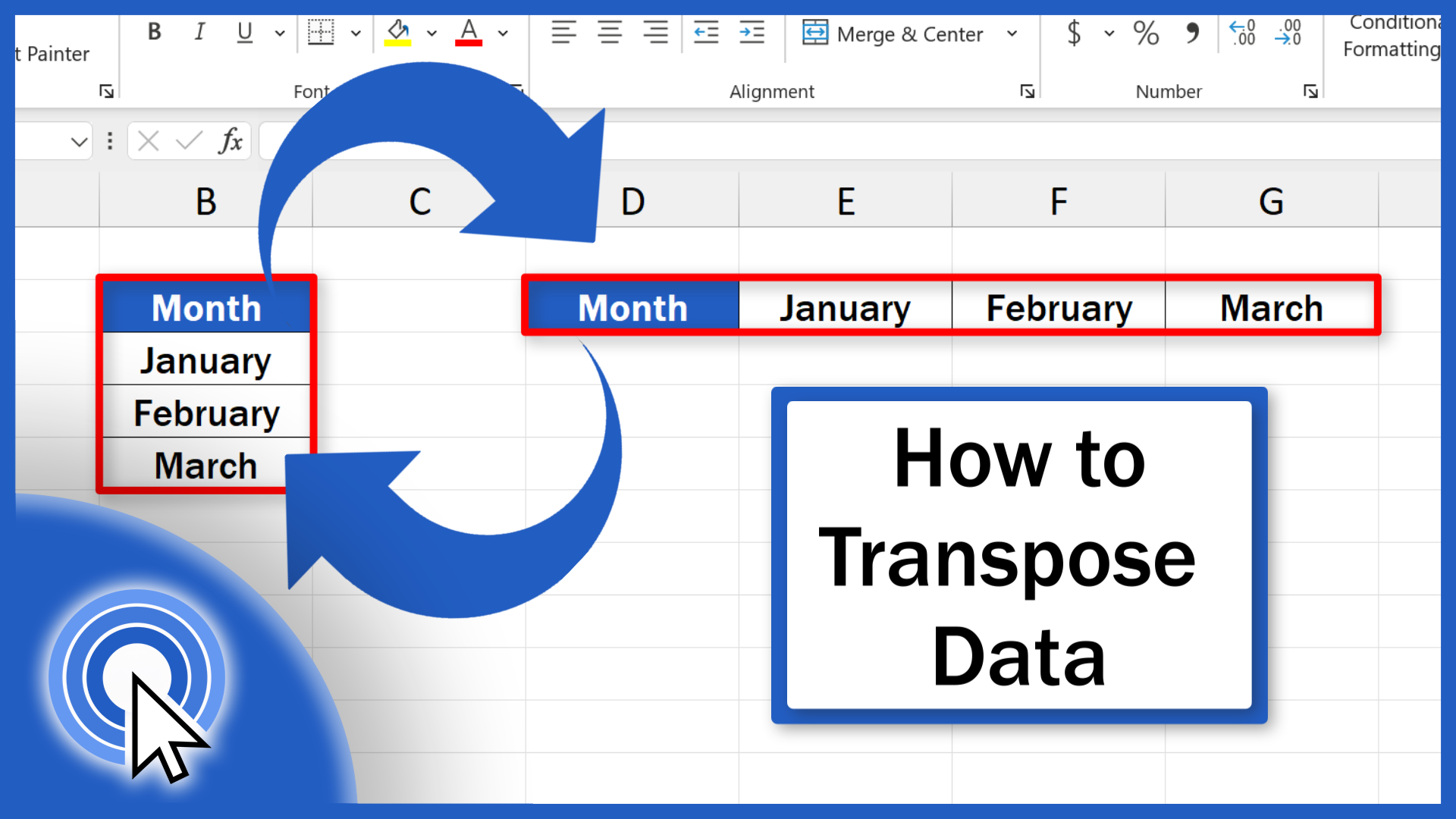Click the Fill Color icon
Image resolution: width=1456 pixels, height=819 pixels.
pyautogui.click(x=398, y=33)
